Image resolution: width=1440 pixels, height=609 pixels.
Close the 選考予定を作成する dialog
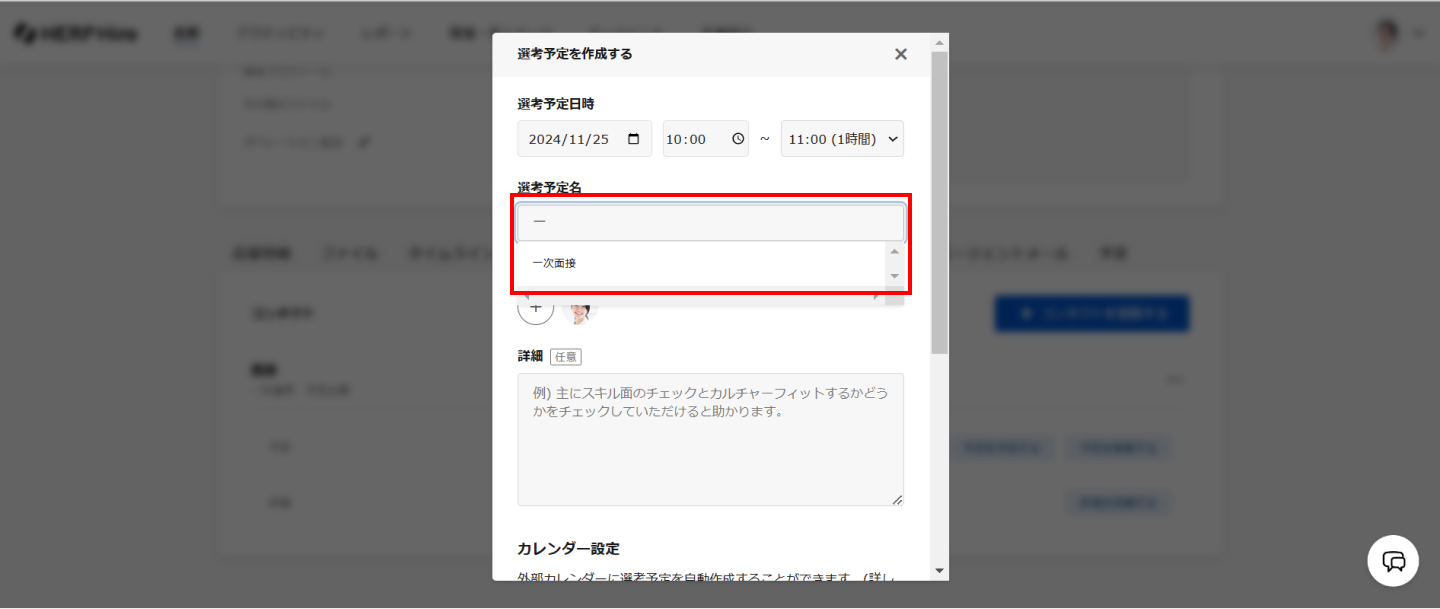[x=900, y=54]
